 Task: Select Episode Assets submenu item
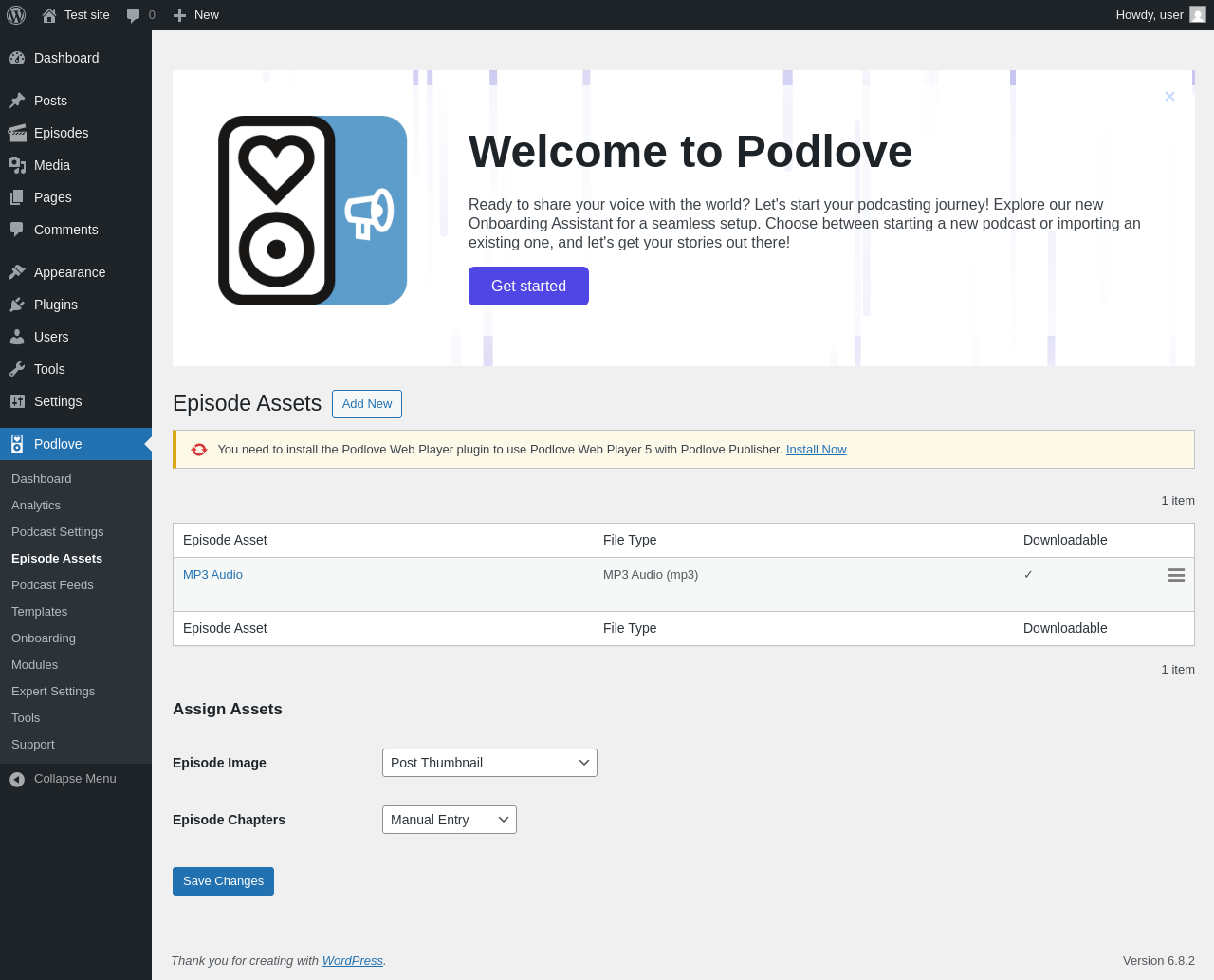pos(57,559)
